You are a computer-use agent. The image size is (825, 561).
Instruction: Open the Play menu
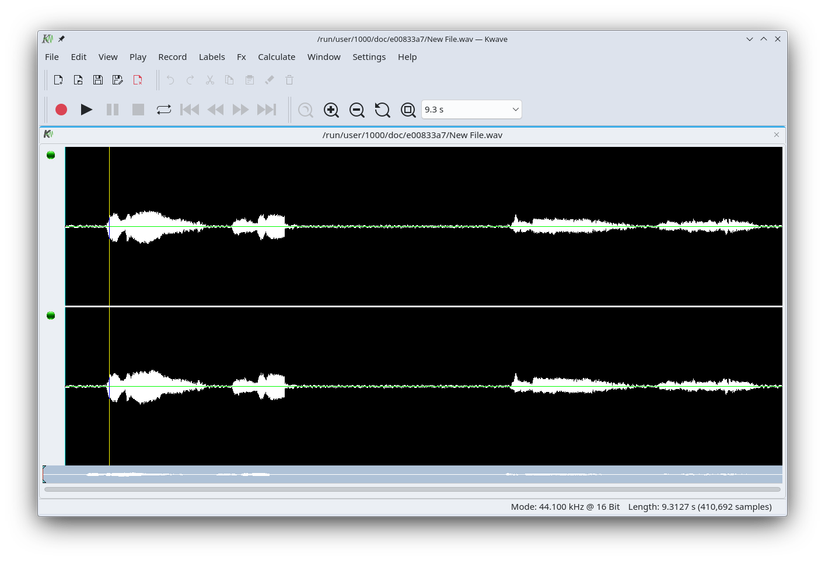point(138,57)
